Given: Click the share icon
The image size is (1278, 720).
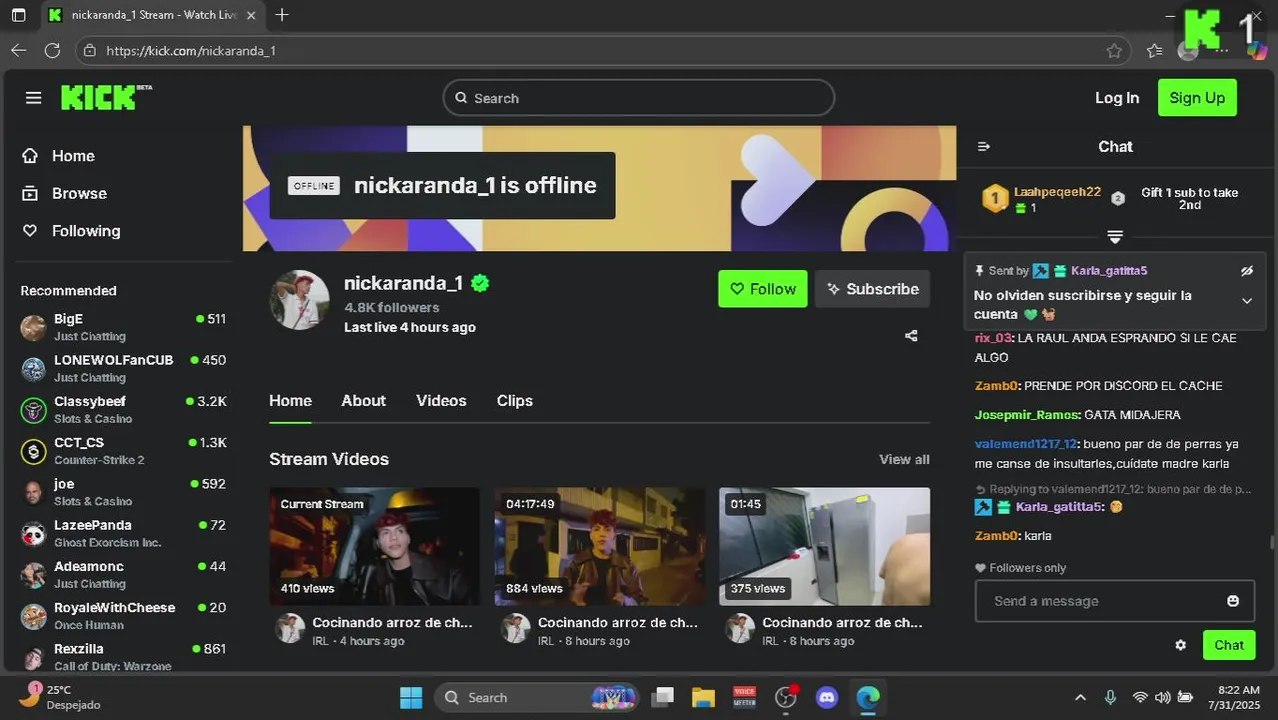Looking at the screenshot, I should (x=911, y=336).
